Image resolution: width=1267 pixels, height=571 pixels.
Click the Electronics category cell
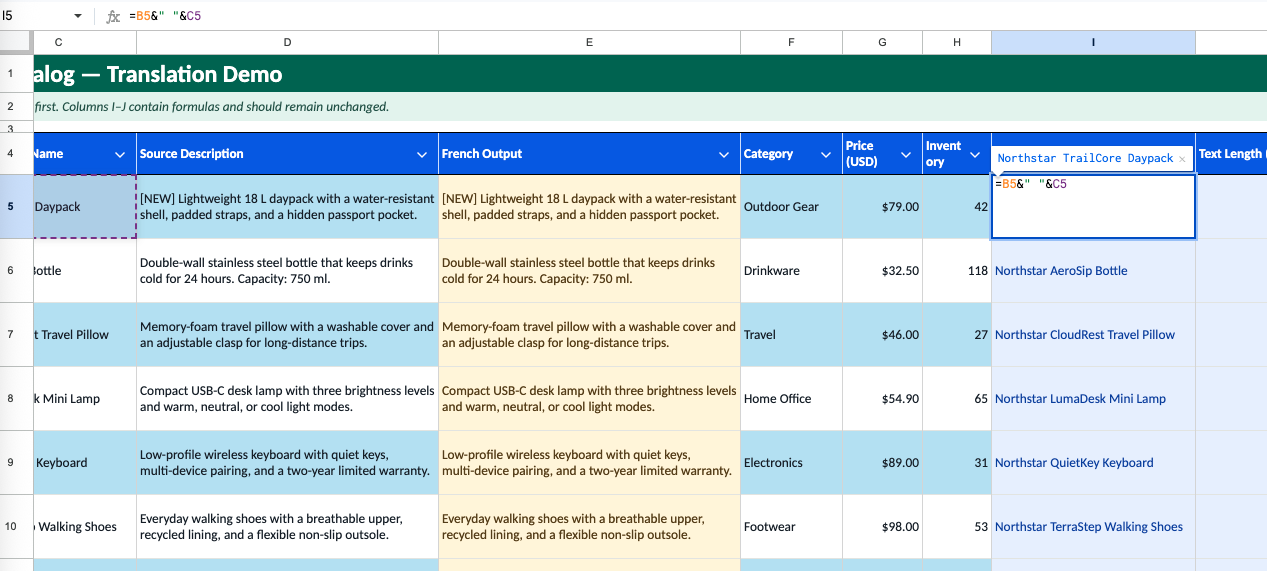pyautogui.click(x=791, y=463)
